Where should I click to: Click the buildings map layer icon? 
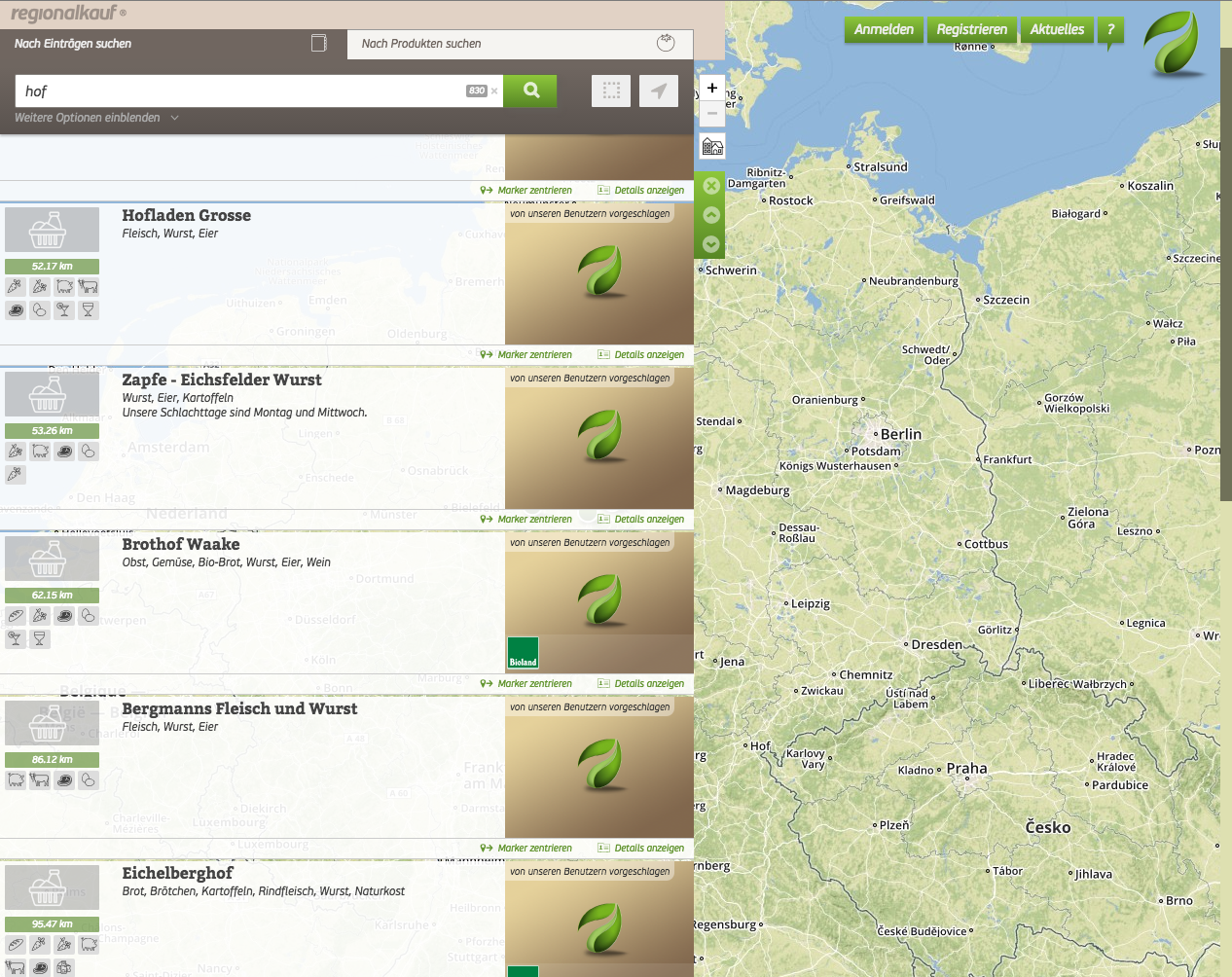[712, 147]
